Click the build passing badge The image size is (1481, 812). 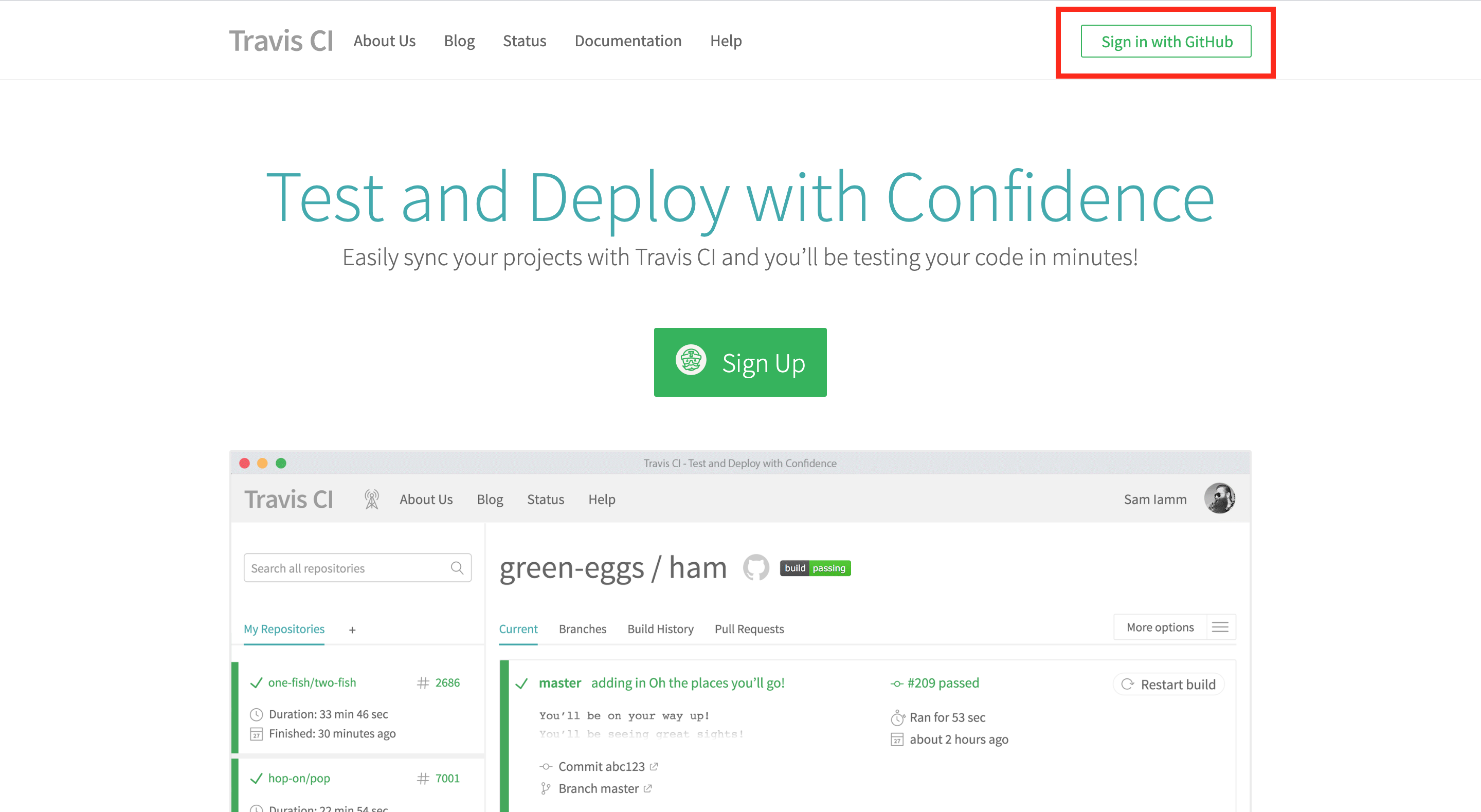pyautogui.click(x=815, y=568)
